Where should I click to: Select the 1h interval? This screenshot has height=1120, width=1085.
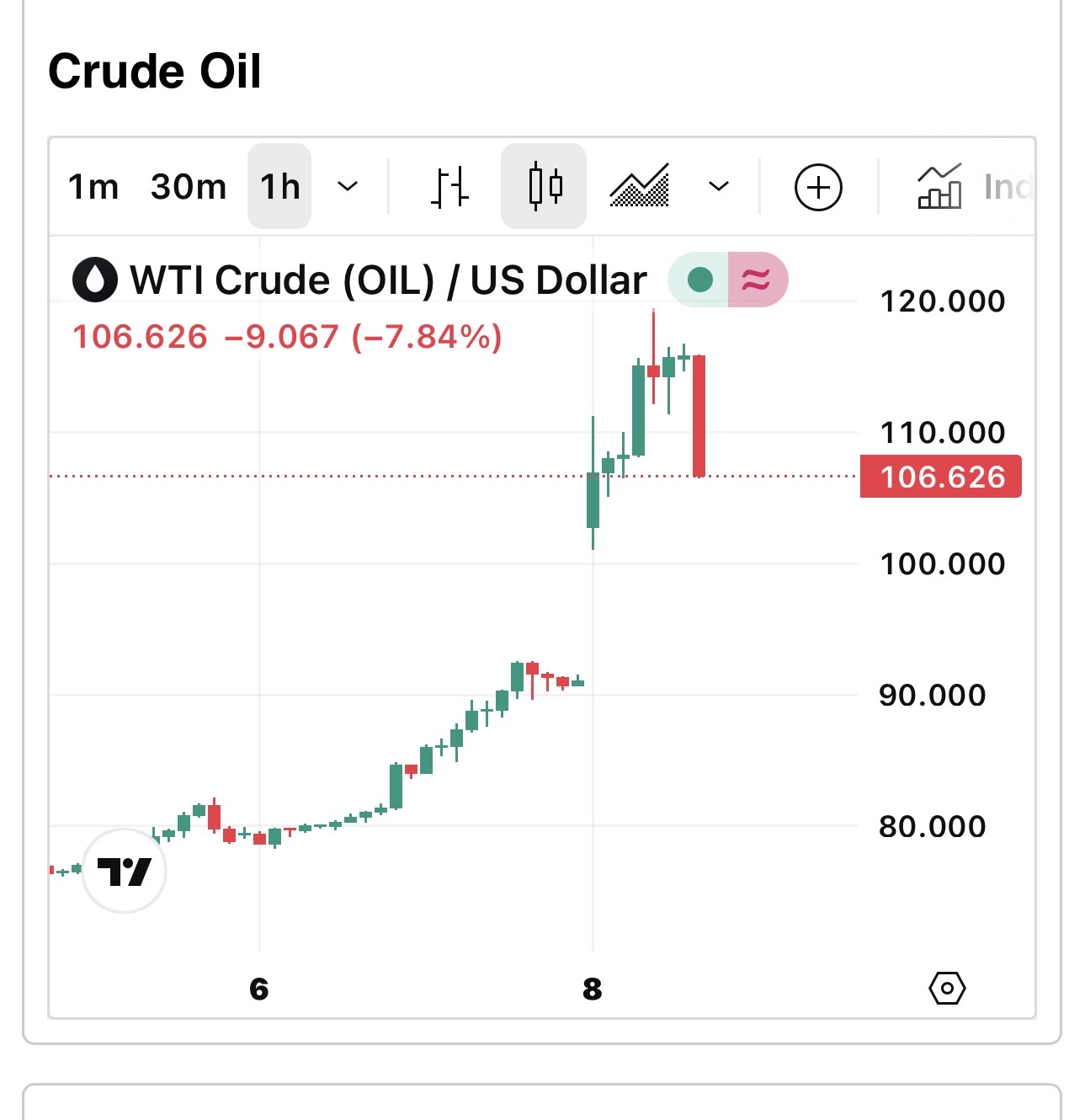coord(279,187)
